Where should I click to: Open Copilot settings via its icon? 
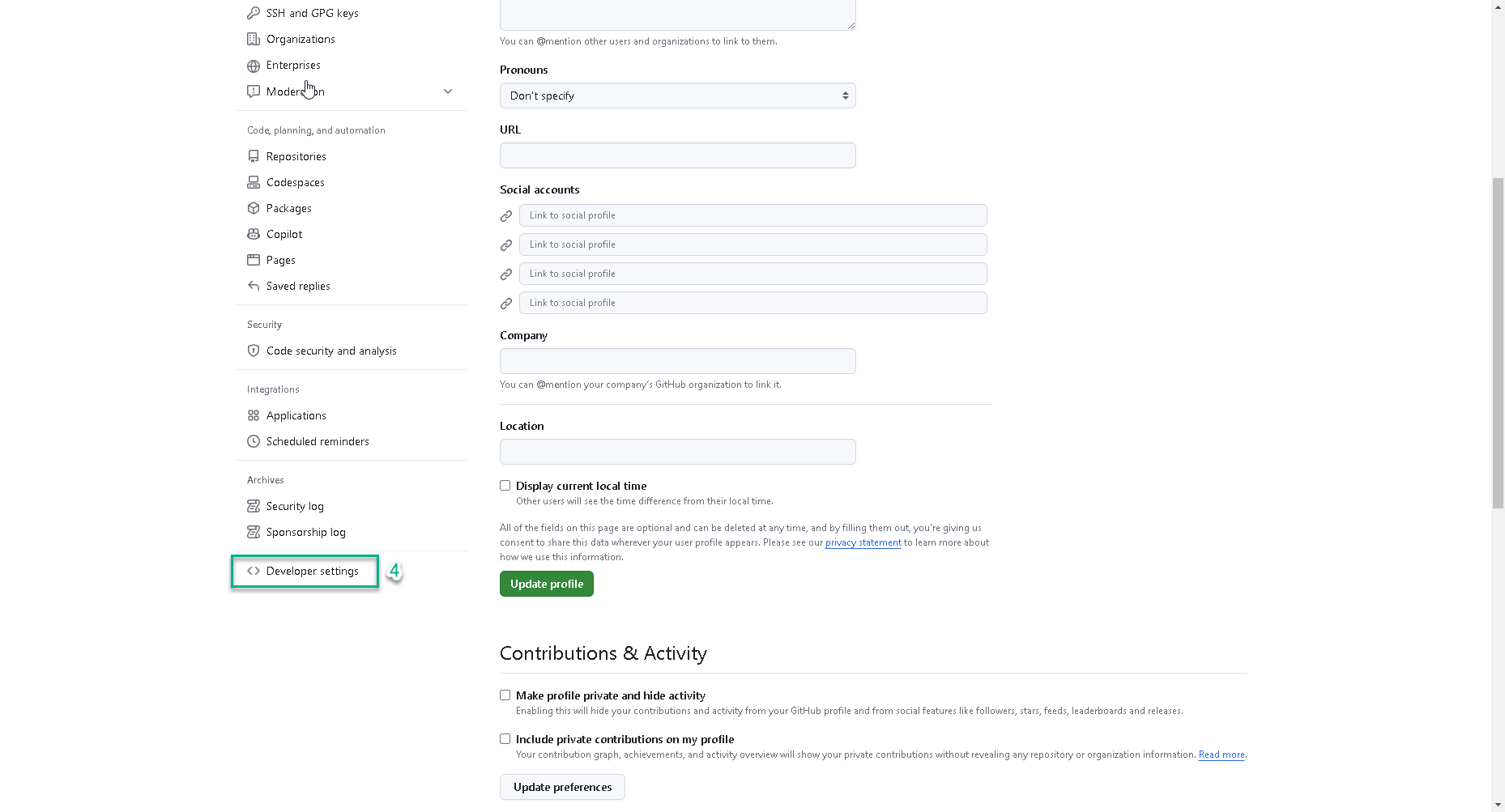pyautogui.click(x=254, y=234)
